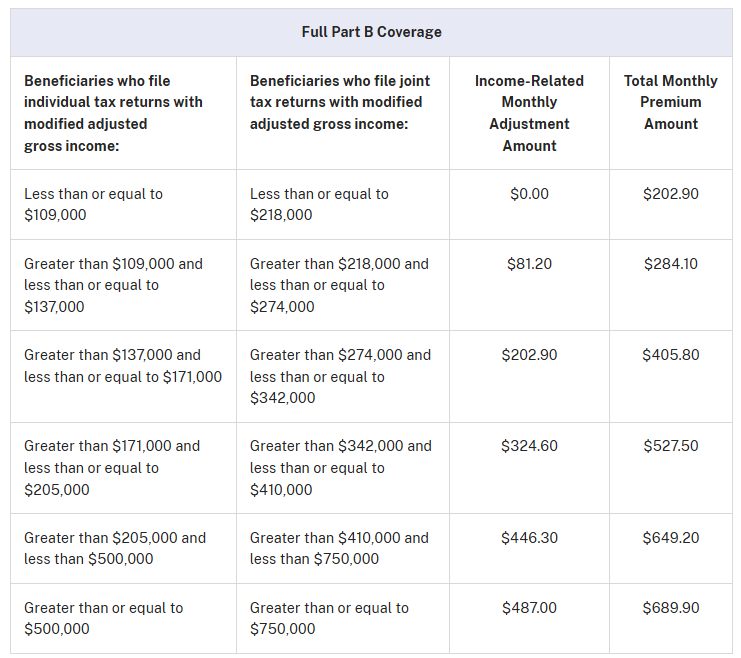Select the Income-Related Monthly Adjustment Amount header
This screenshot has width=741, height=658.
coord(529,113)
